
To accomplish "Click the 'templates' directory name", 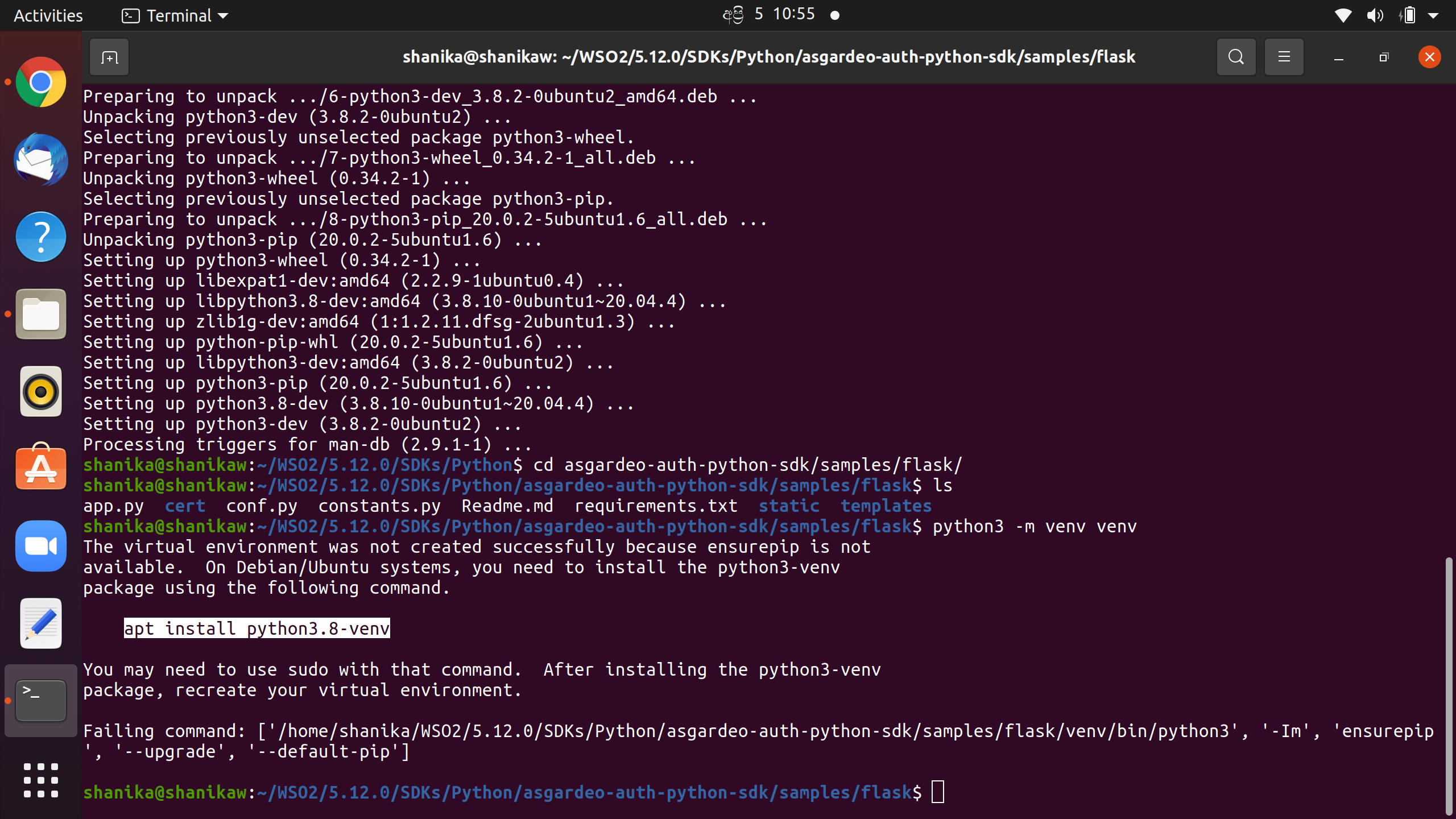I will [886, 506].
